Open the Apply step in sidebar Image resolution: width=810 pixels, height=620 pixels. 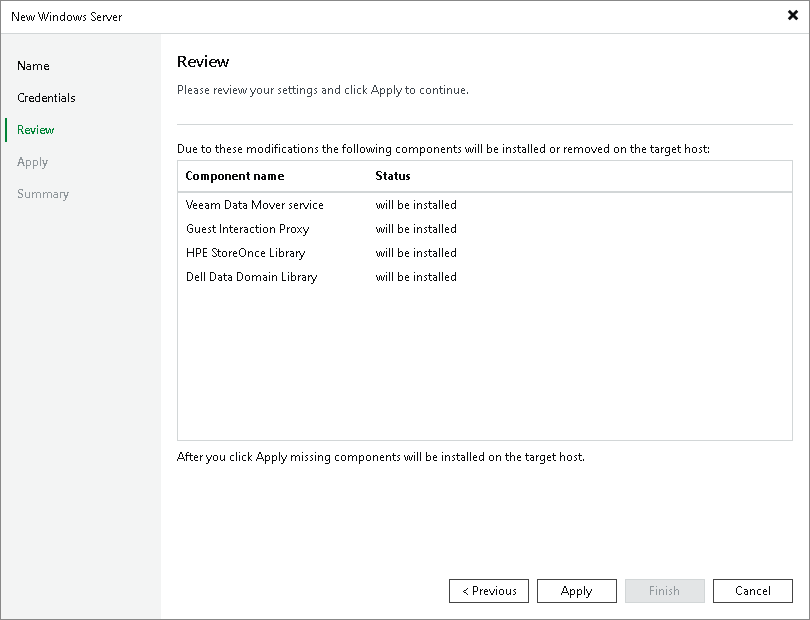[x=32, y=162]
